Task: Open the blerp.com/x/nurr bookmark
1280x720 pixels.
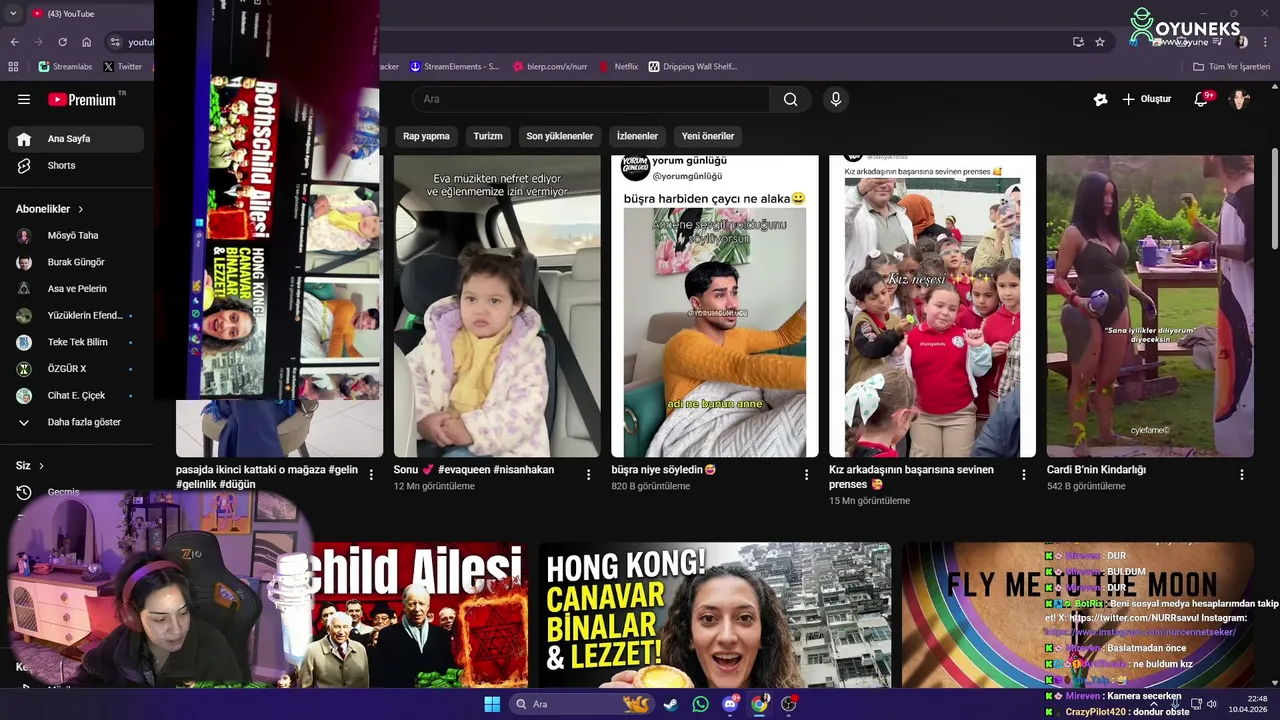Action: click(x=550, y=67)
